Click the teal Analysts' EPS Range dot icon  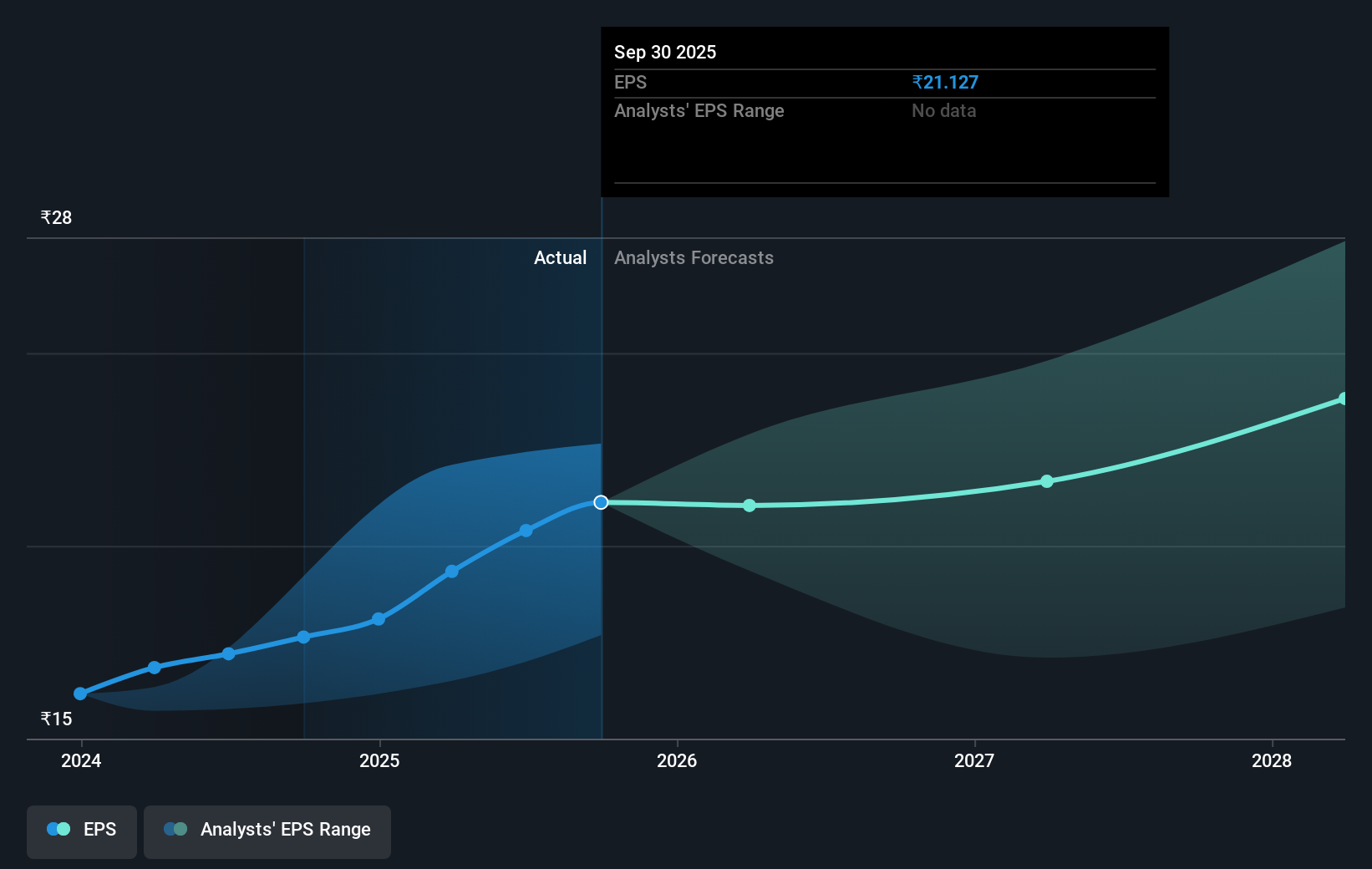[x=176, y=829]
